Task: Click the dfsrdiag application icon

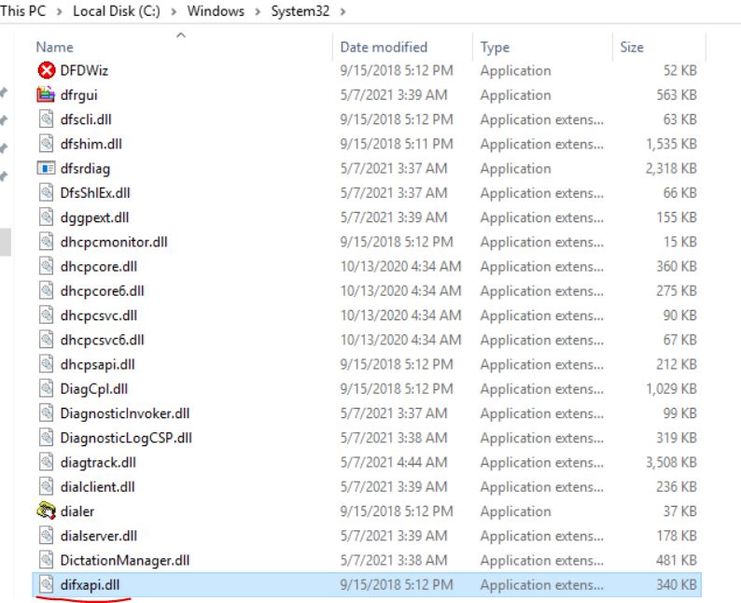Action: (46, 168)
